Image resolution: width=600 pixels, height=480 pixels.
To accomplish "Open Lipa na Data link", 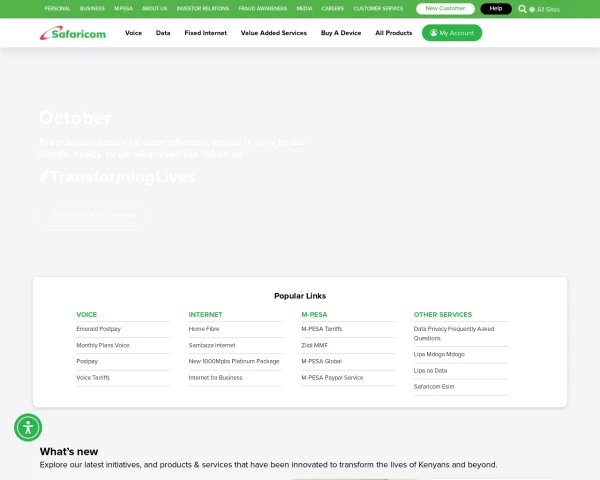I will pos(430,371).
